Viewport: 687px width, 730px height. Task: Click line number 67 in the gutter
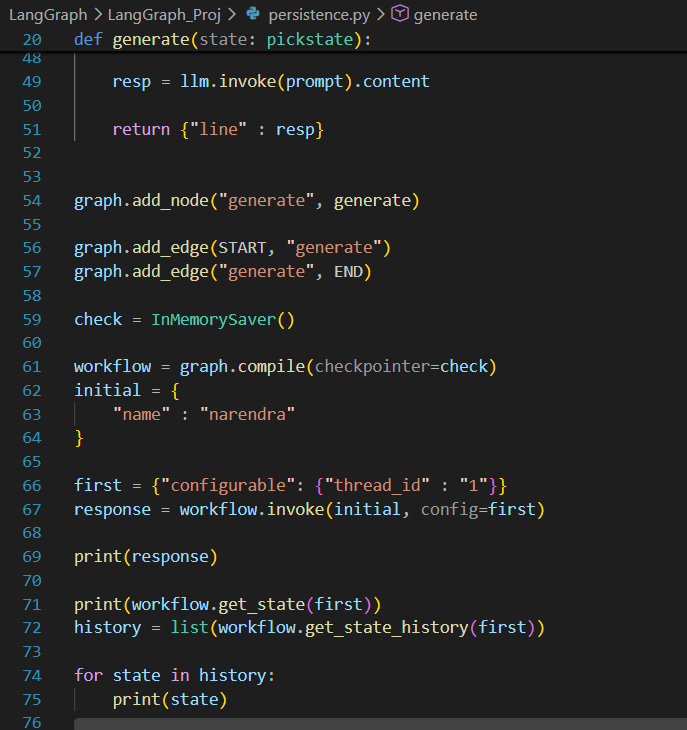(x=32, y=510)
